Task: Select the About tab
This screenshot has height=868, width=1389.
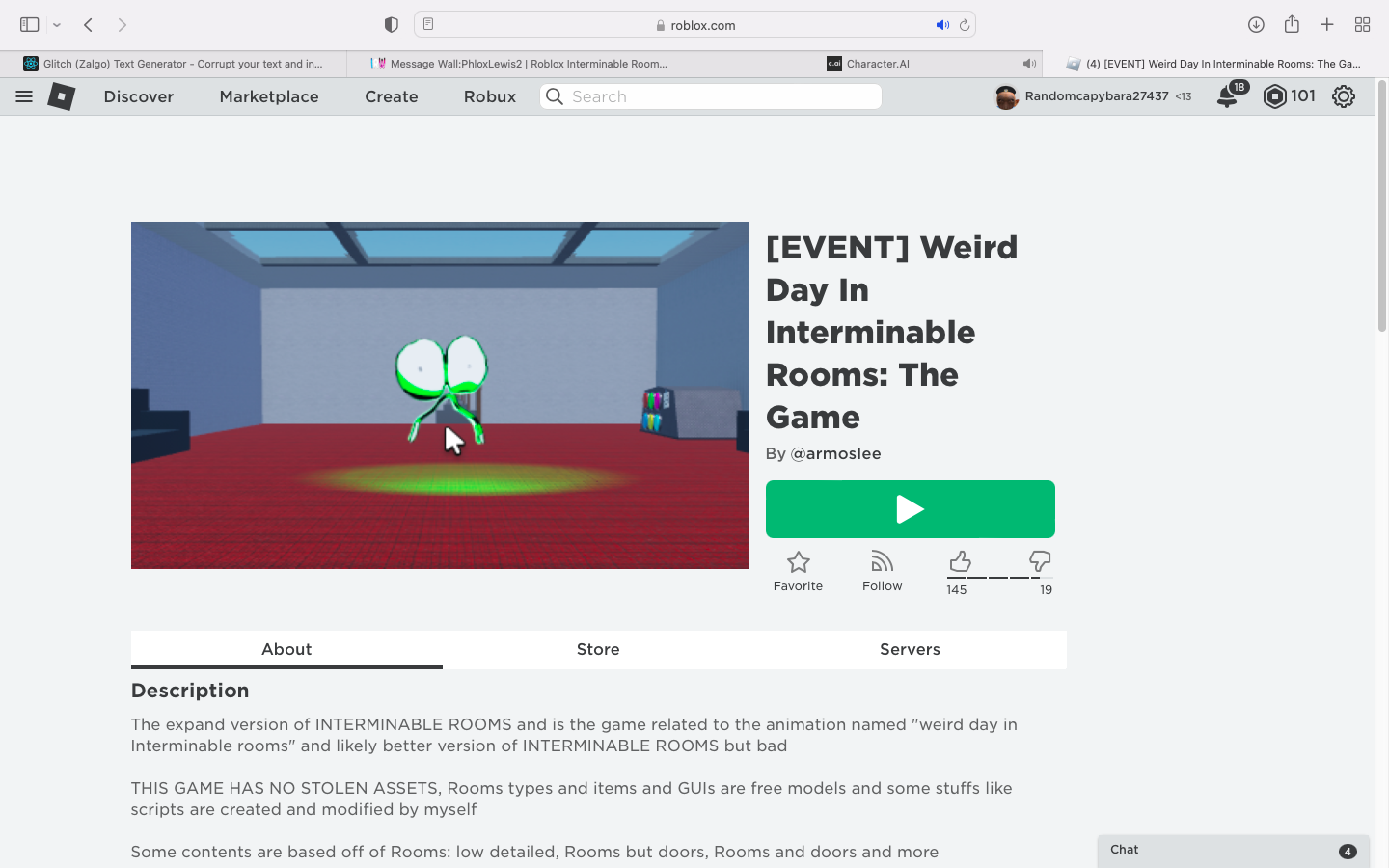Action: pos(286,649)
